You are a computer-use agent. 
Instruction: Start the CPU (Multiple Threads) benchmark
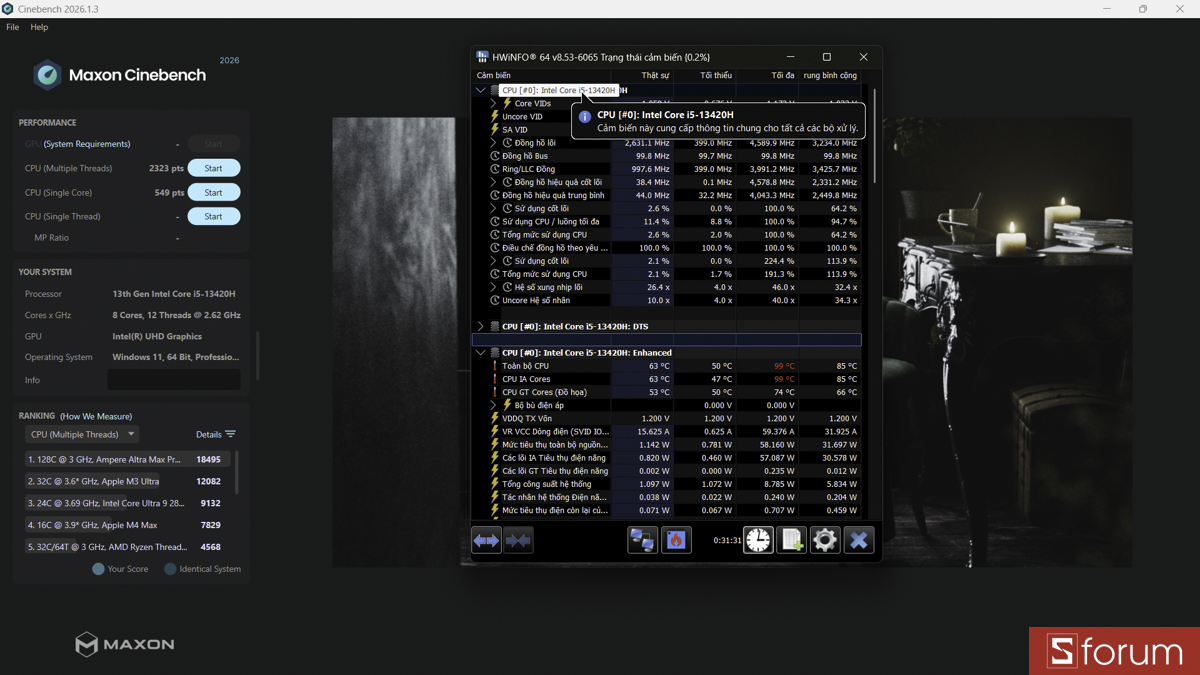(214, 168)
